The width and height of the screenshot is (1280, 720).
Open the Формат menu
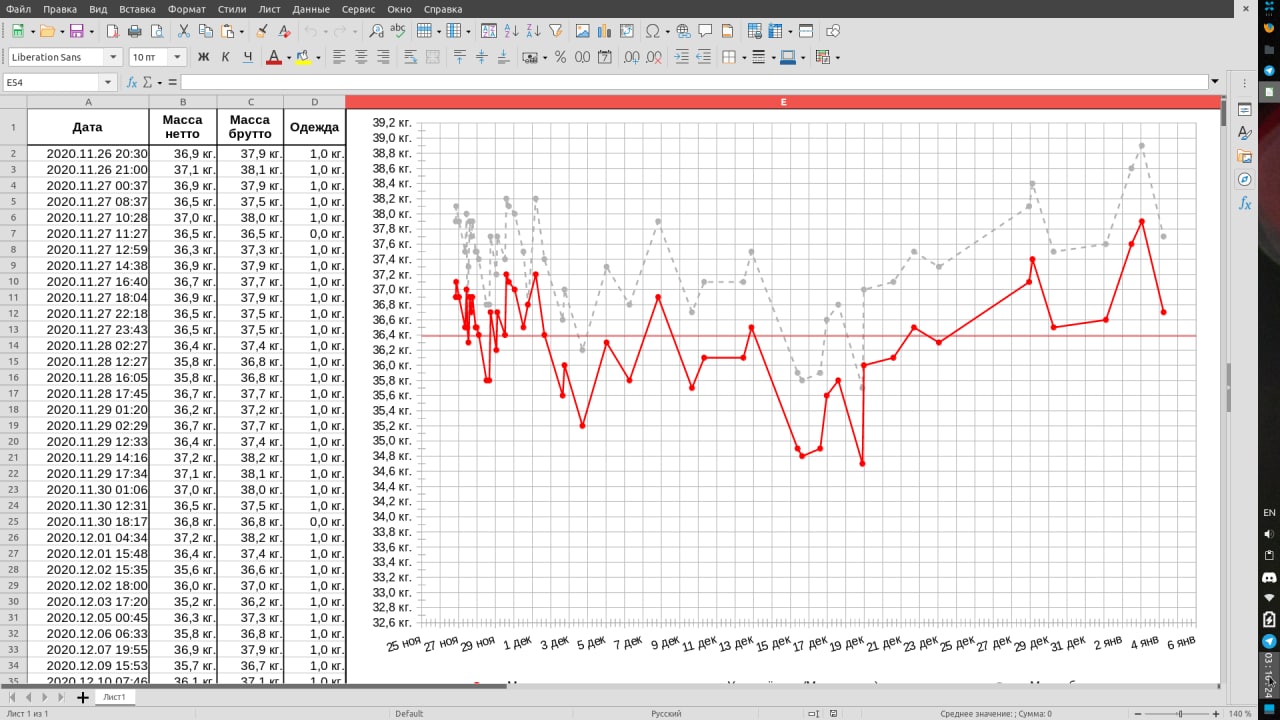187,9
